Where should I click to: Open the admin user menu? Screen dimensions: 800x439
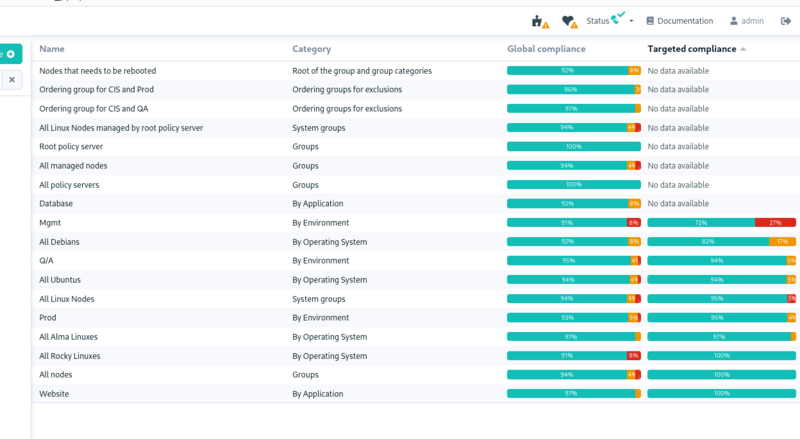coord(747,21)
